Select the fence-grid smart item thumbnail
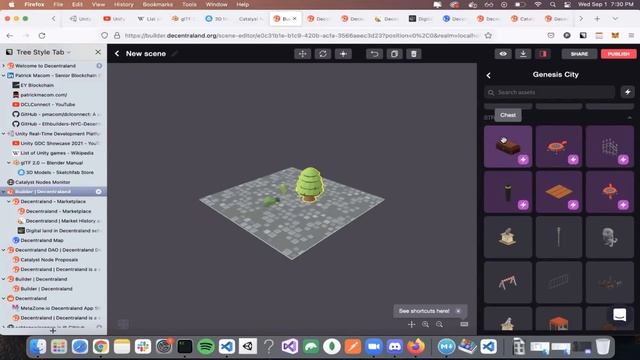Screen dimensions: 640x360 (x=609, y=146)
